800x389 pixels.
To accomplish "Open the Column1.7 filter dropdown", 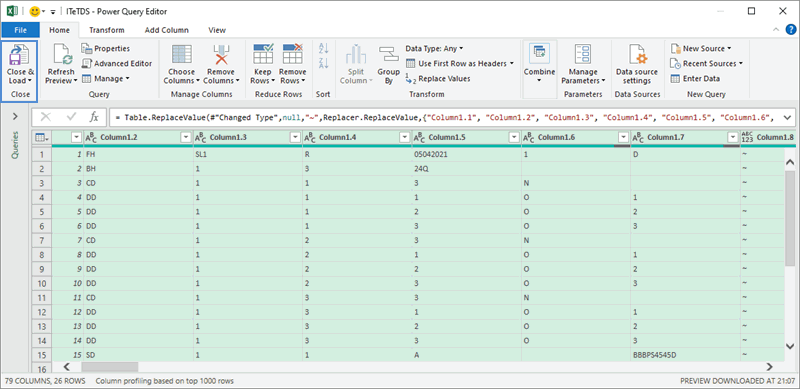I will (x=732, y=137).
